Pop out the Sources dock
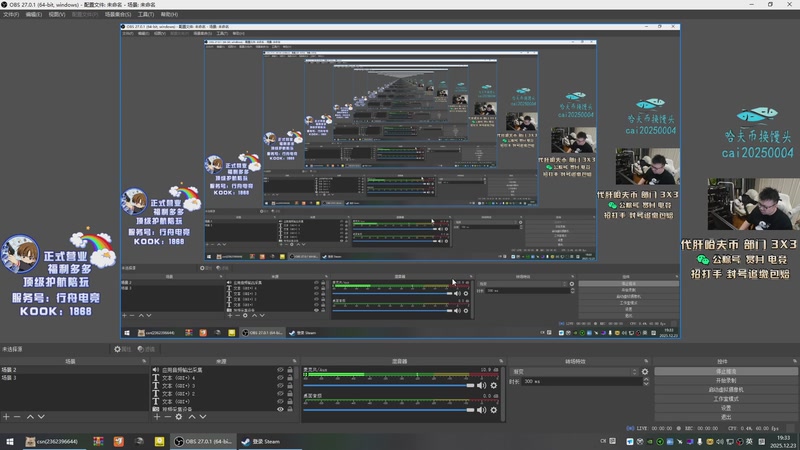 point(294,361)
